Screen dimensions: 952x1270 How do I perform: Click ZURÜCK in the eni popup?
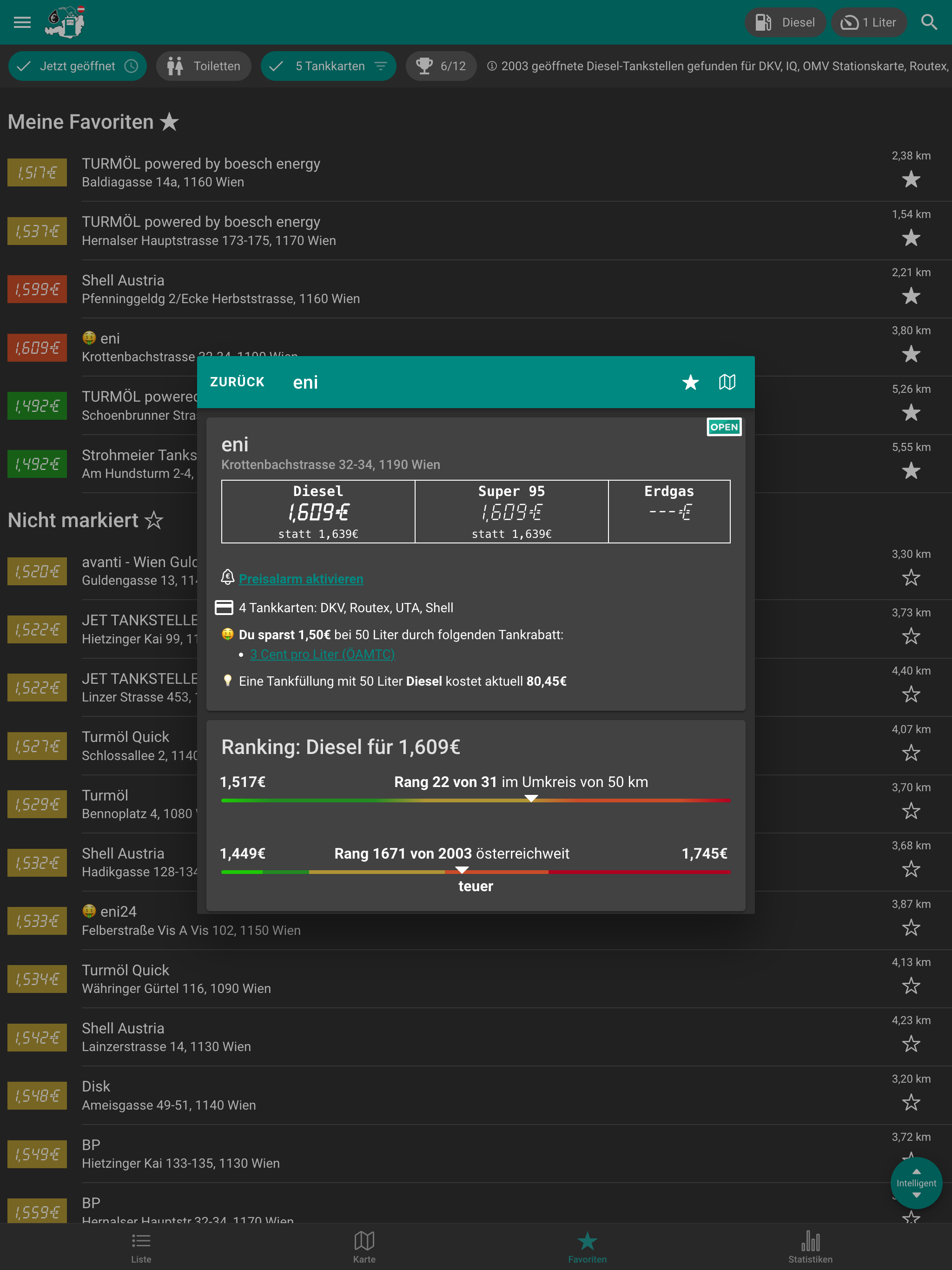click(x=237, y=382)
